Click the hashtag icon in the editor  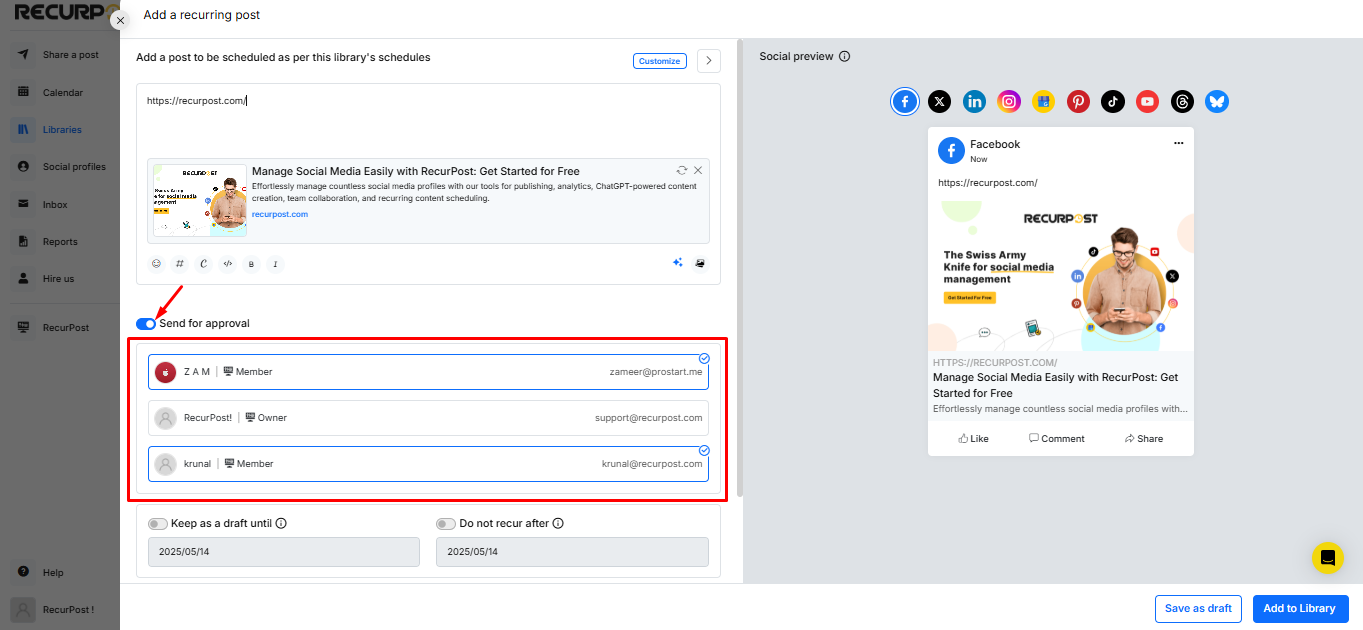coord(180,264)
